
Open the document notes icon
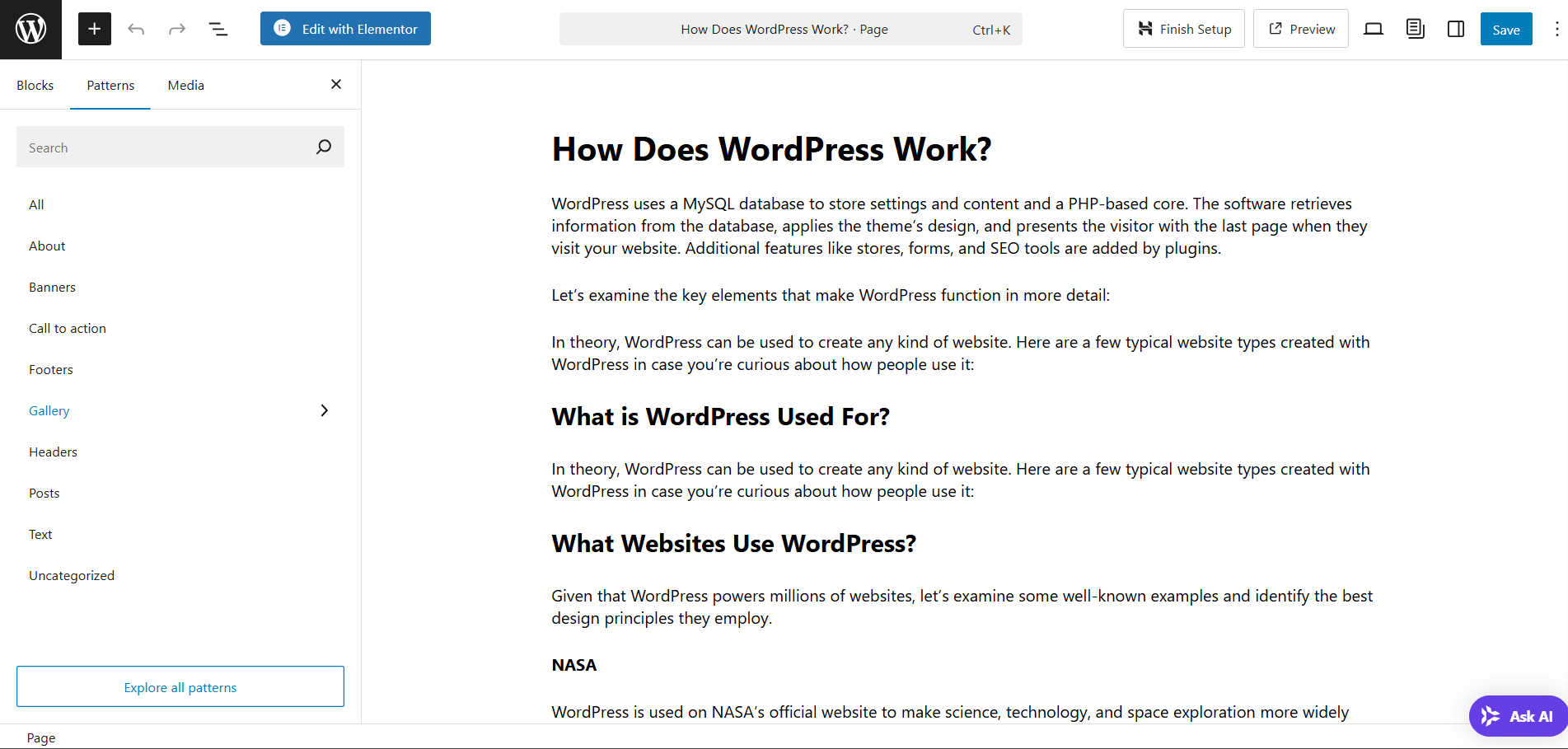coord(1415,29)
